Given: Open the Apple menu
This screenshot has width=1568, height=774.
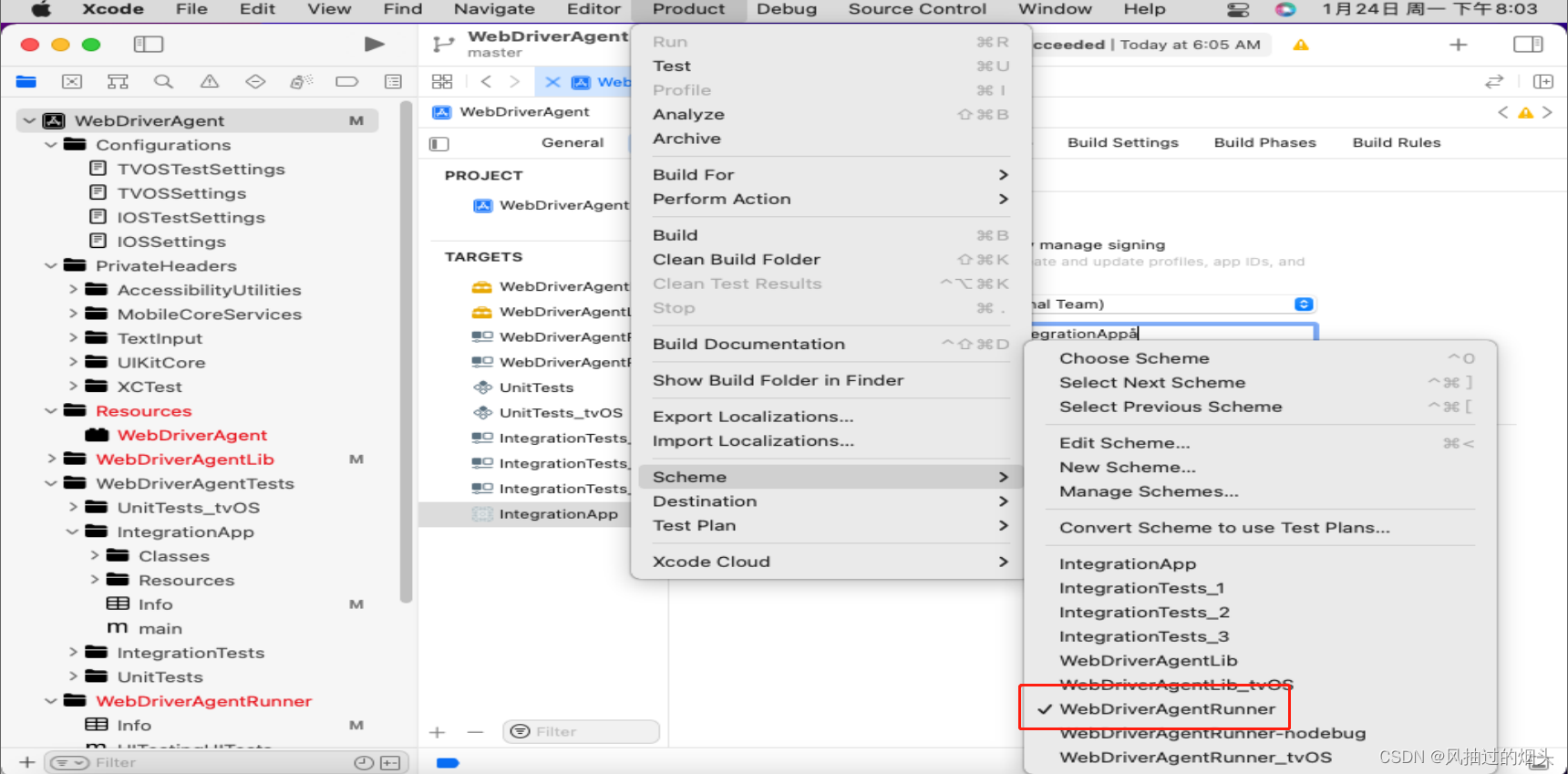Looking at the screenshot, I should coord(42,10).
